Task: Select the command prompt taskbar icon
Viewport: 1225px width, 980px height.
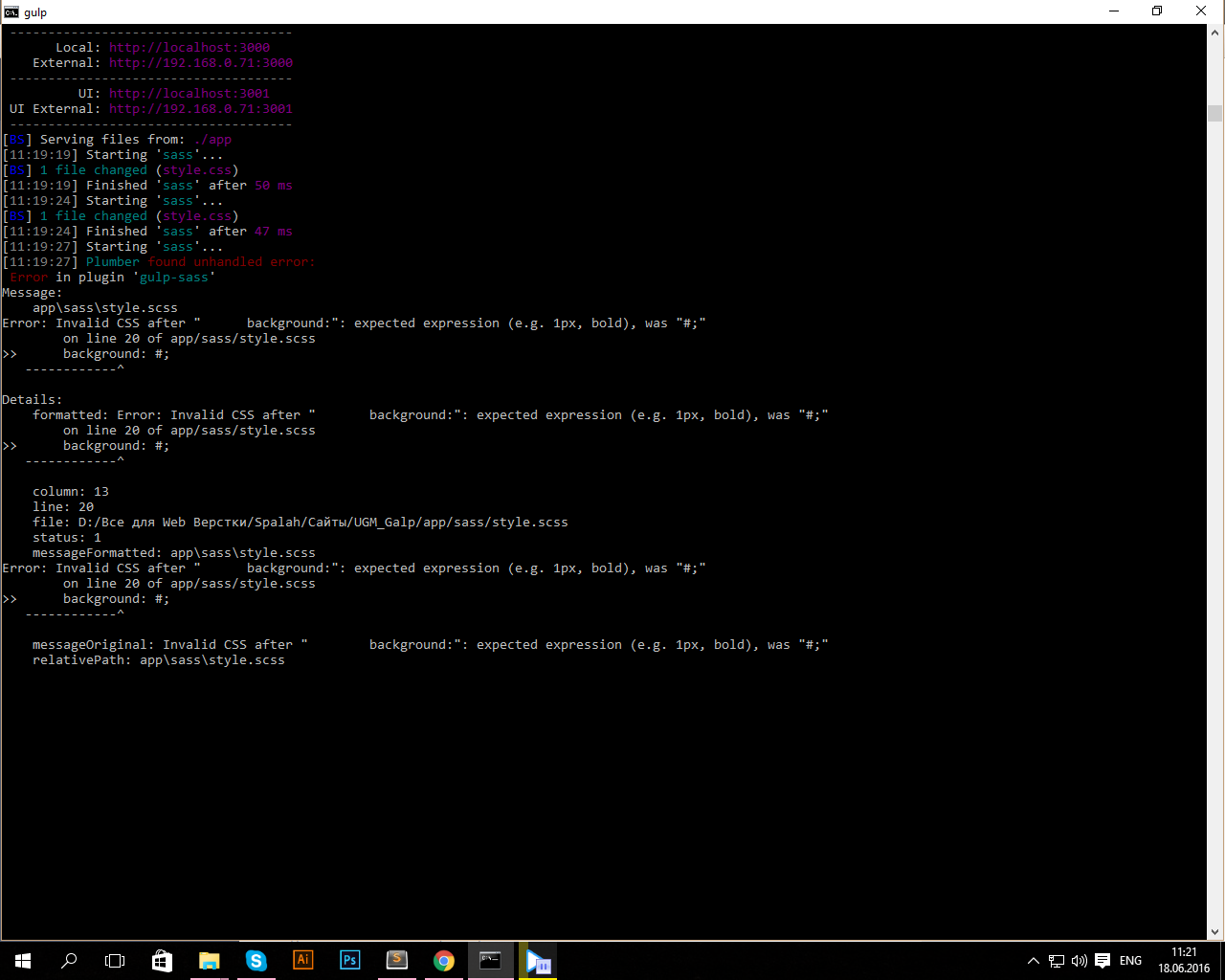Action: click(490, 961)
